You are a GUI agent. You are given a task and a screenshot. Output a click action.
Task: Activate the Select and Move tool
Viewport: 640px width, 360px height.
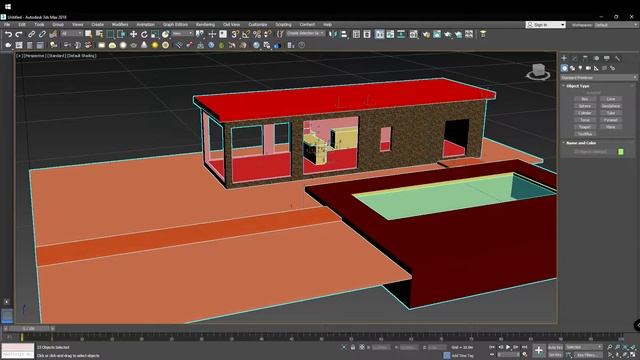tap(133, 35)
